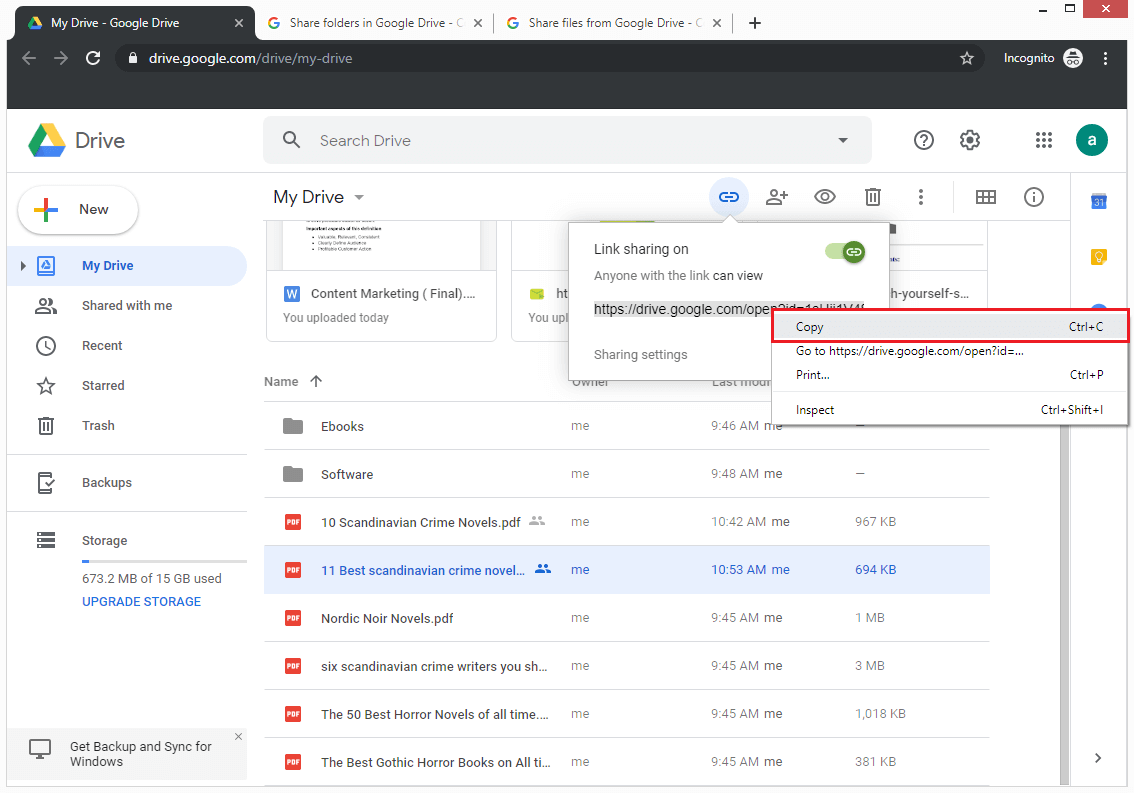
Task: Open the My Drive dropdown arrow
Action: (x=359, y=198)
